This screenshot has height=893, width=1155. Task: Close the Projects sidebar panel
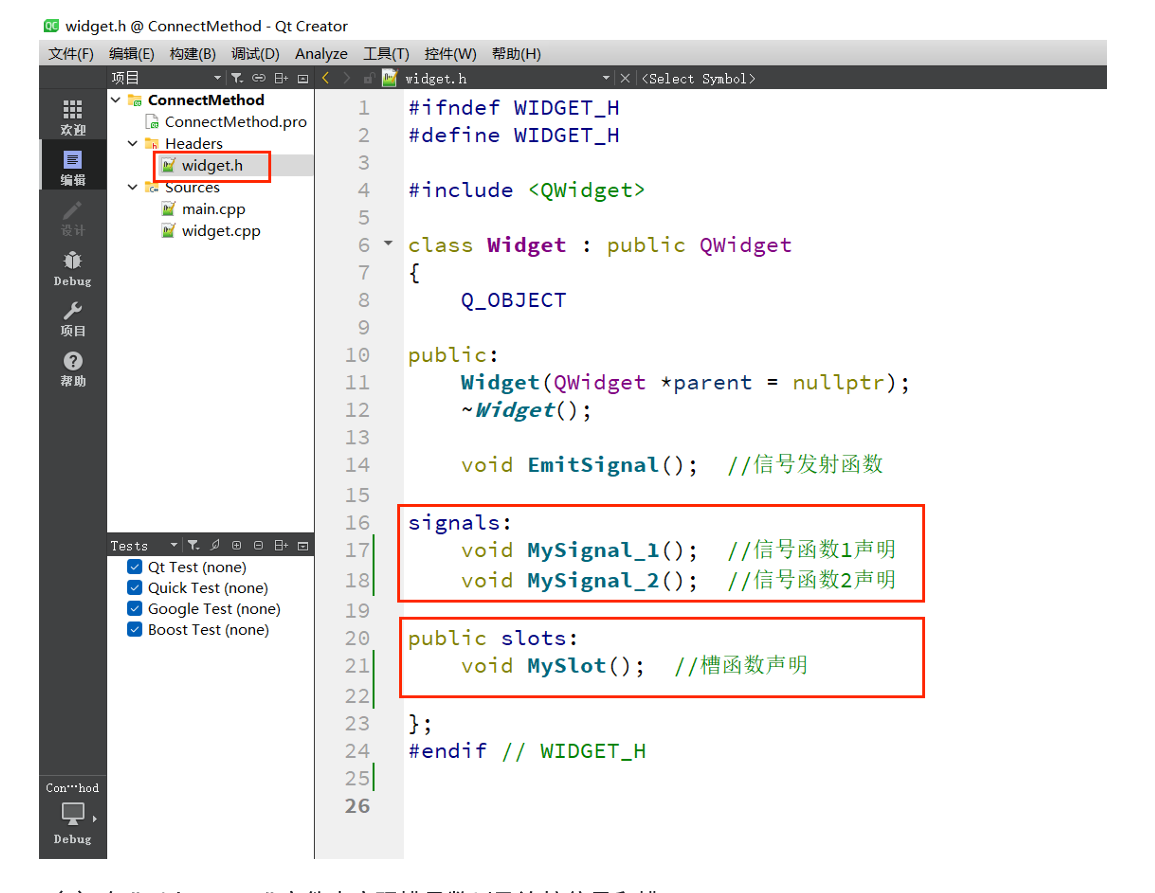303,78
